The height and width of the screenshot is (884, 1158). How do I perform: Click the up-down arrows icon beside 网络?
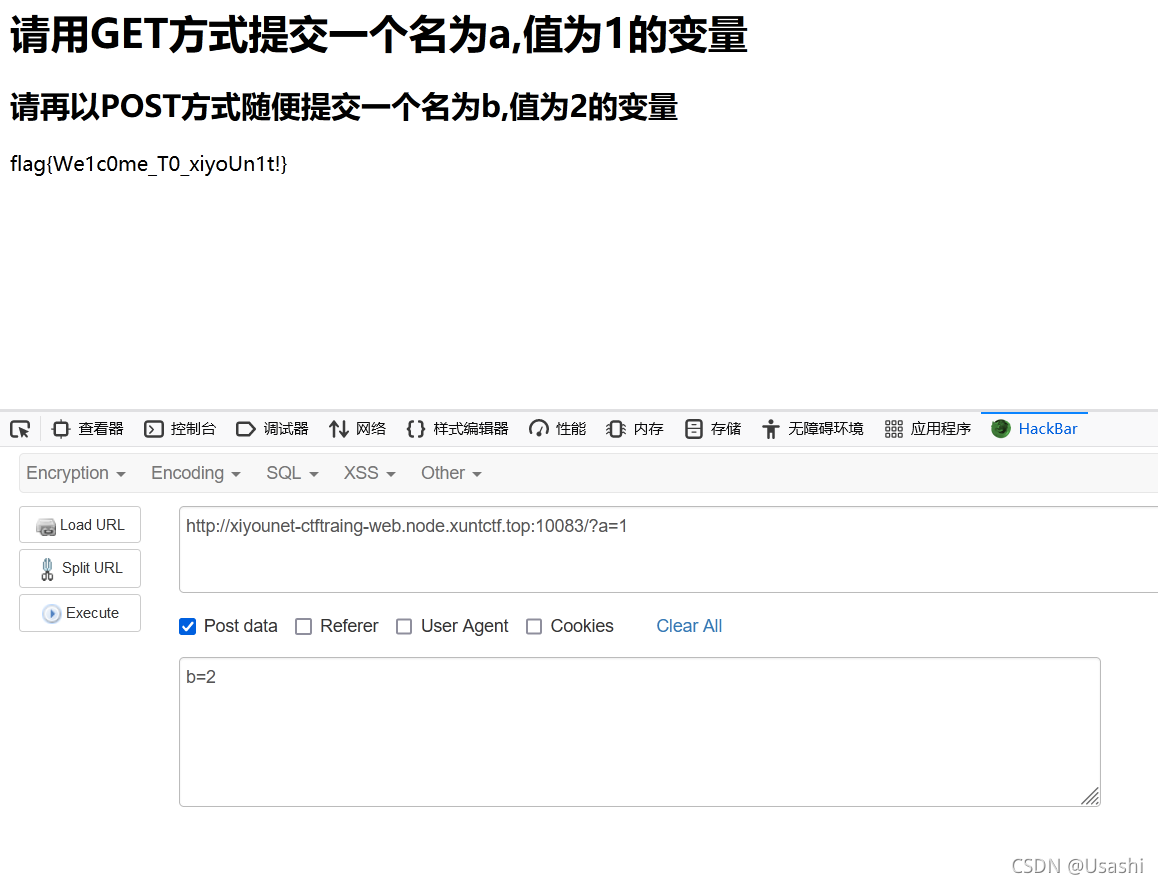click(339, 429)
